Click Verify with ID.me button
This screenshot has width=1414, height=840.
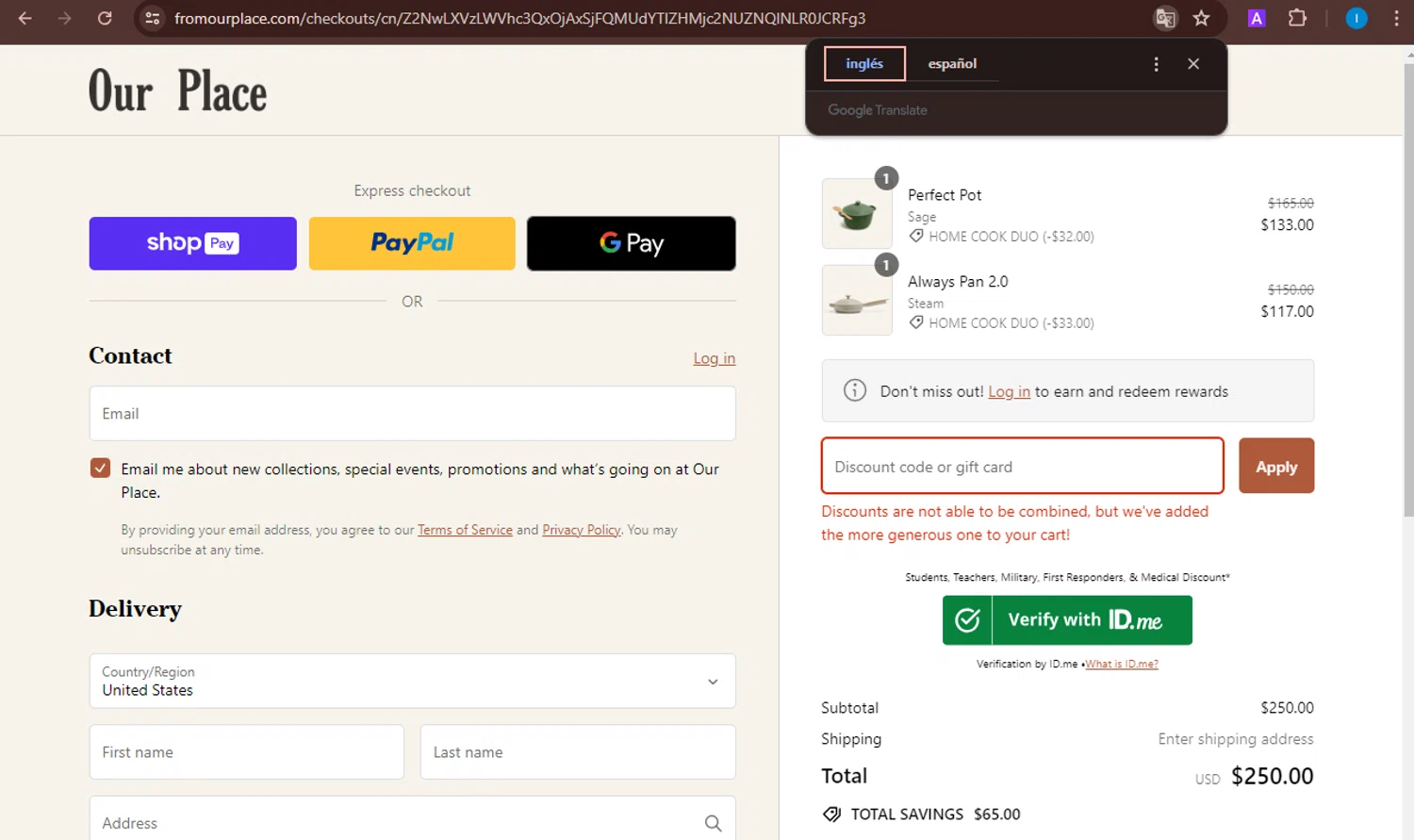1067,620
